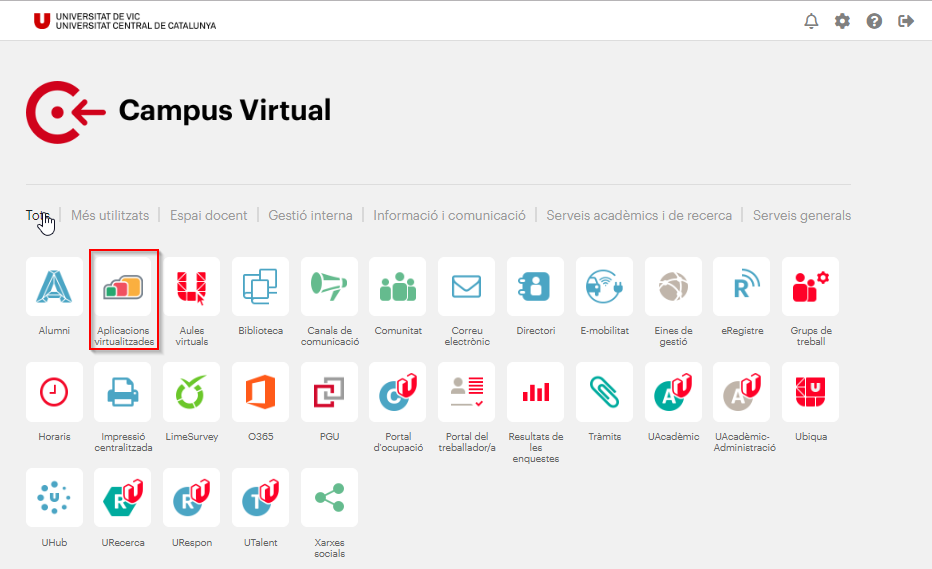
Task: Open the Horaris clock icon
Action: point(54,393)
